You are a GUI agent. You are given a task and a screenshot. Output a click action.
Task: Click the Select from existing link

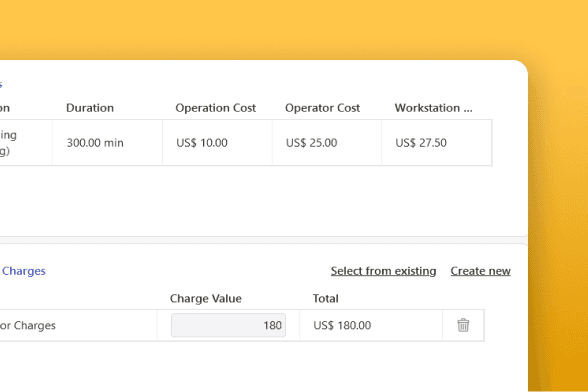point(383,271)
